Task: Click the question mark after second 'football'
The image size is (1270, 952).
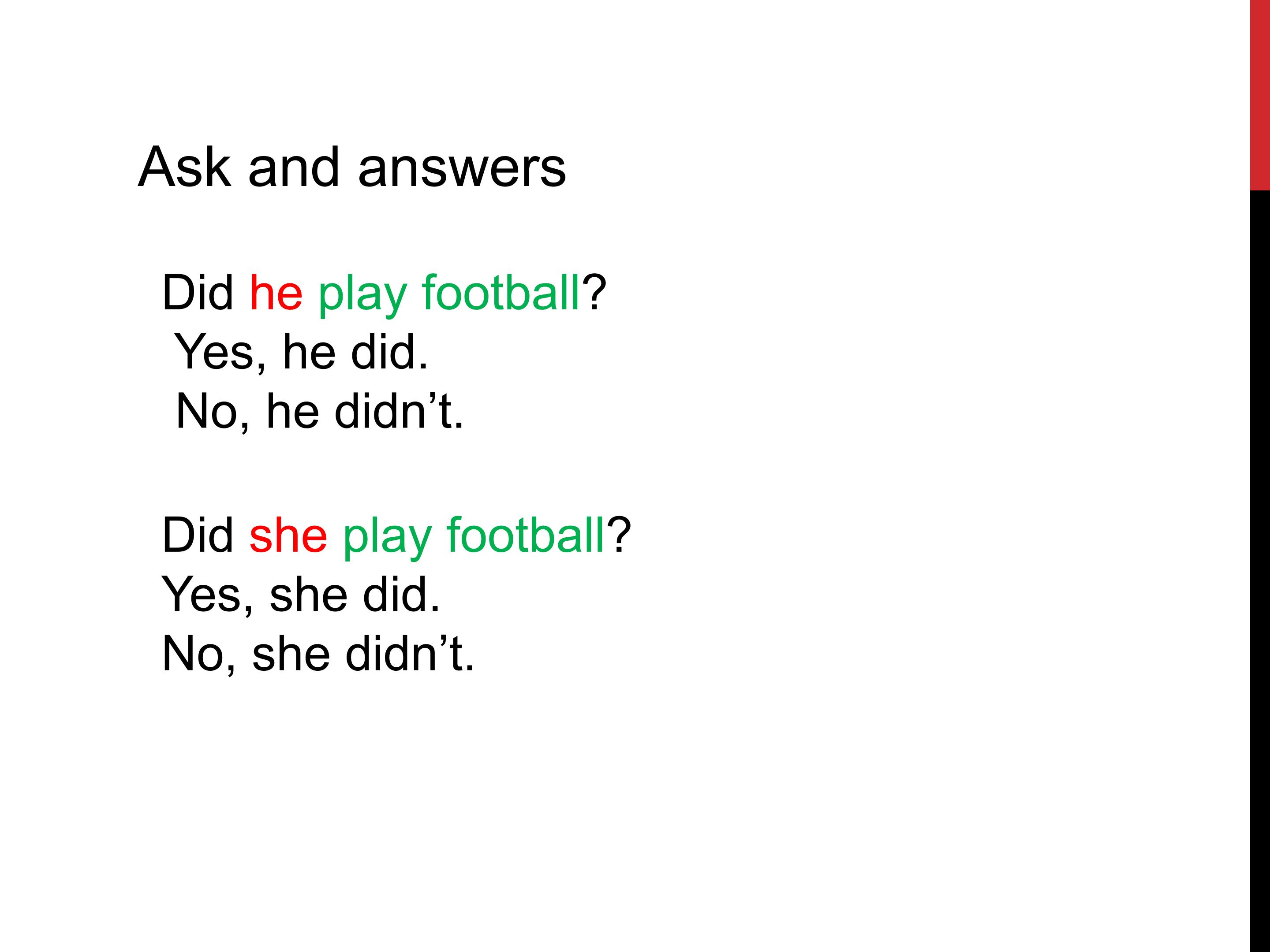Action: coord(619,535)
